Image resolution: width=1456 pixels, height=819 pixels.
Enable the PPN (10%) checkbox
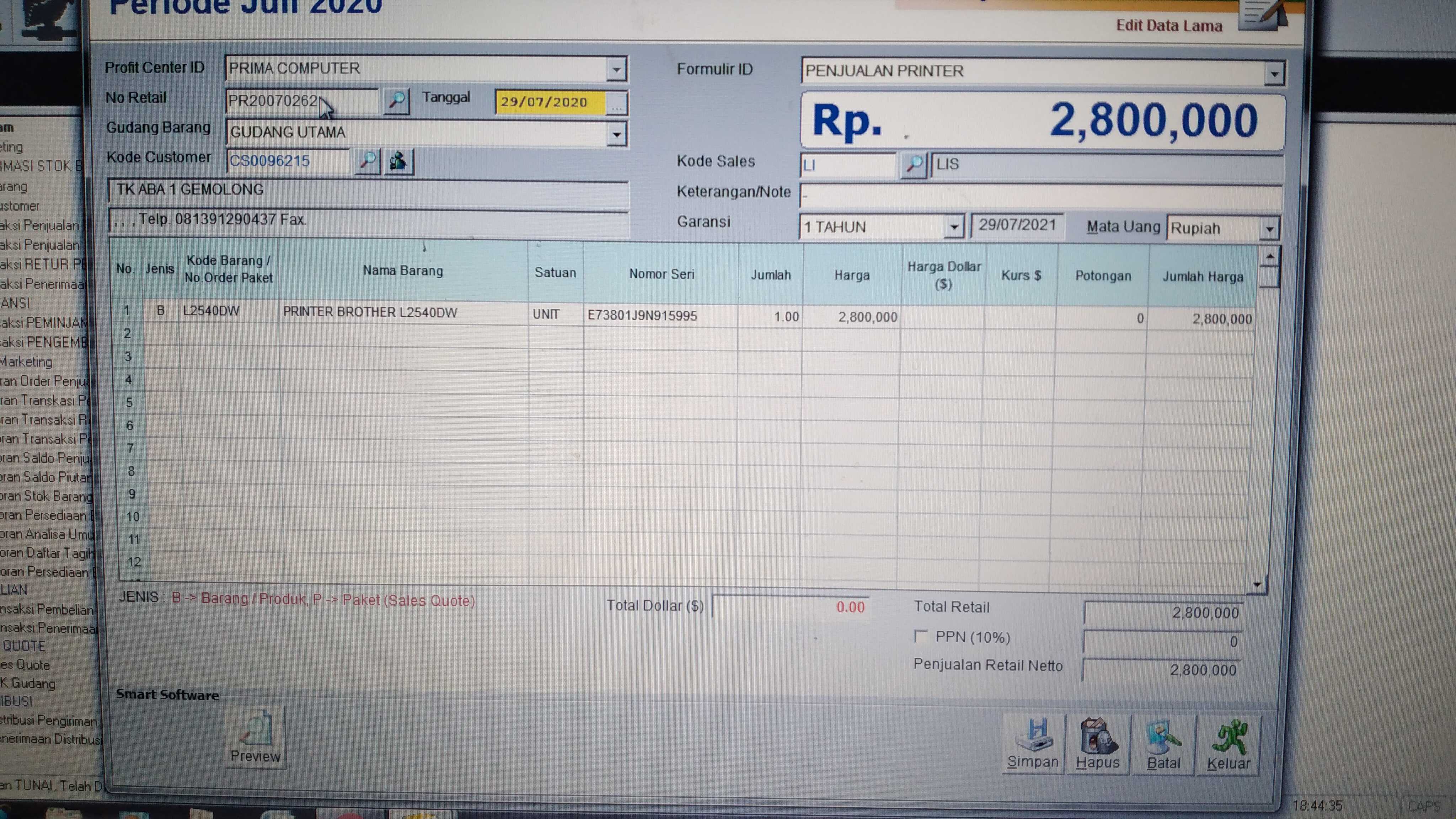point(921,637)
